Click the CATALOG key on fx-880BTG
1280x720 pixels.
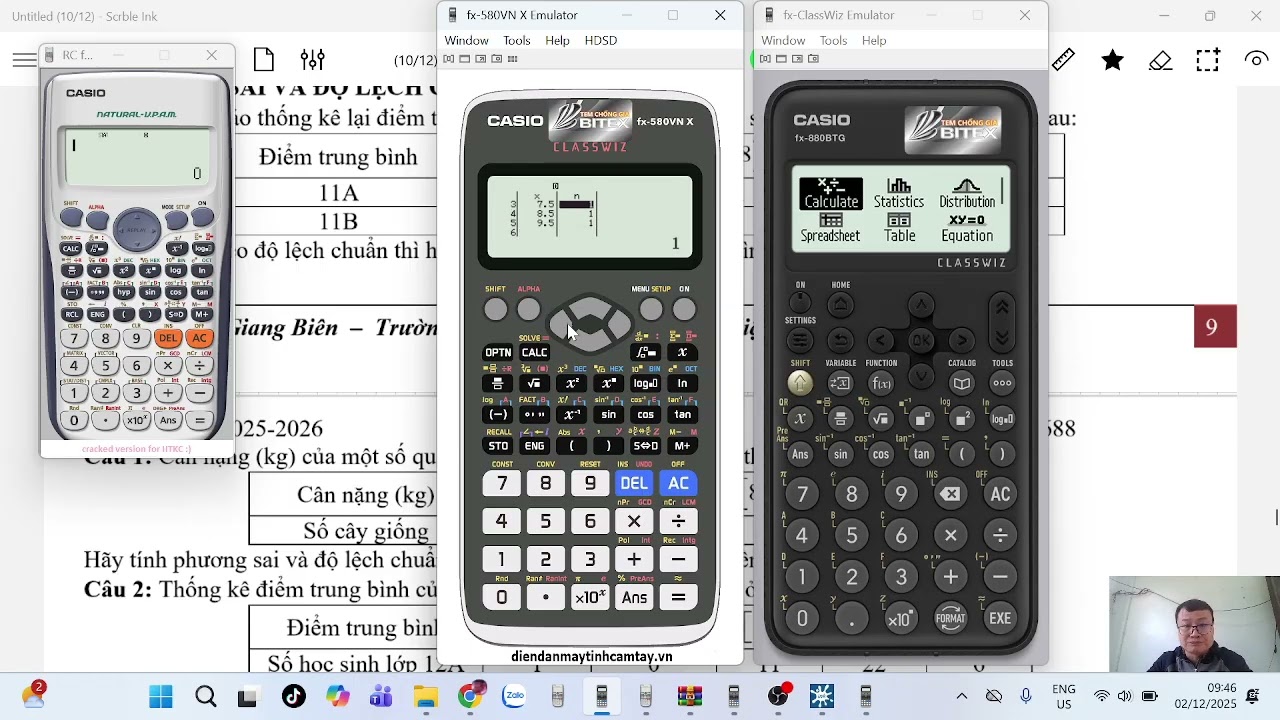coord(961,383)
